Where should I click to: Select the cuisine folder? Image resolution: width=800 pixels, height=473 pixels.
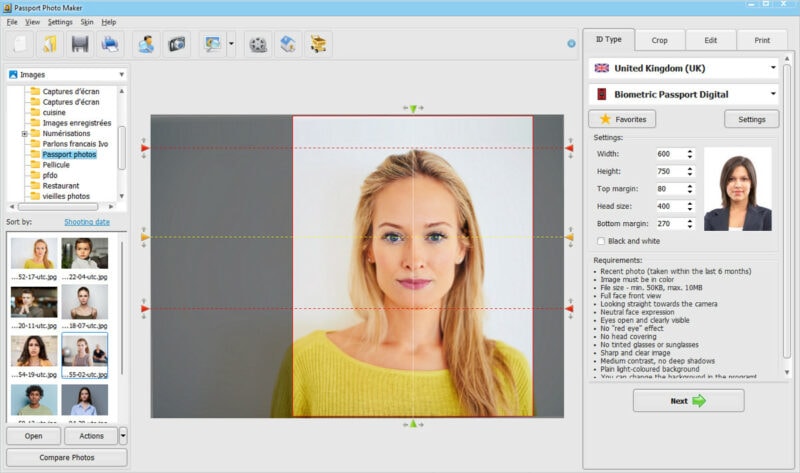(54, 112)
